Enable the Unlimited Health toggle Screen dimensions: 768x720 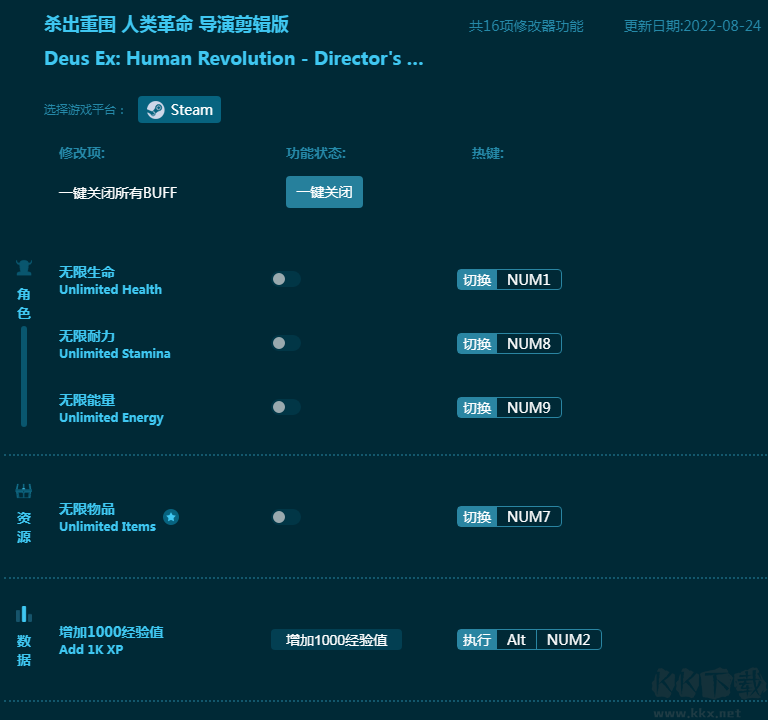click(285, 279)
